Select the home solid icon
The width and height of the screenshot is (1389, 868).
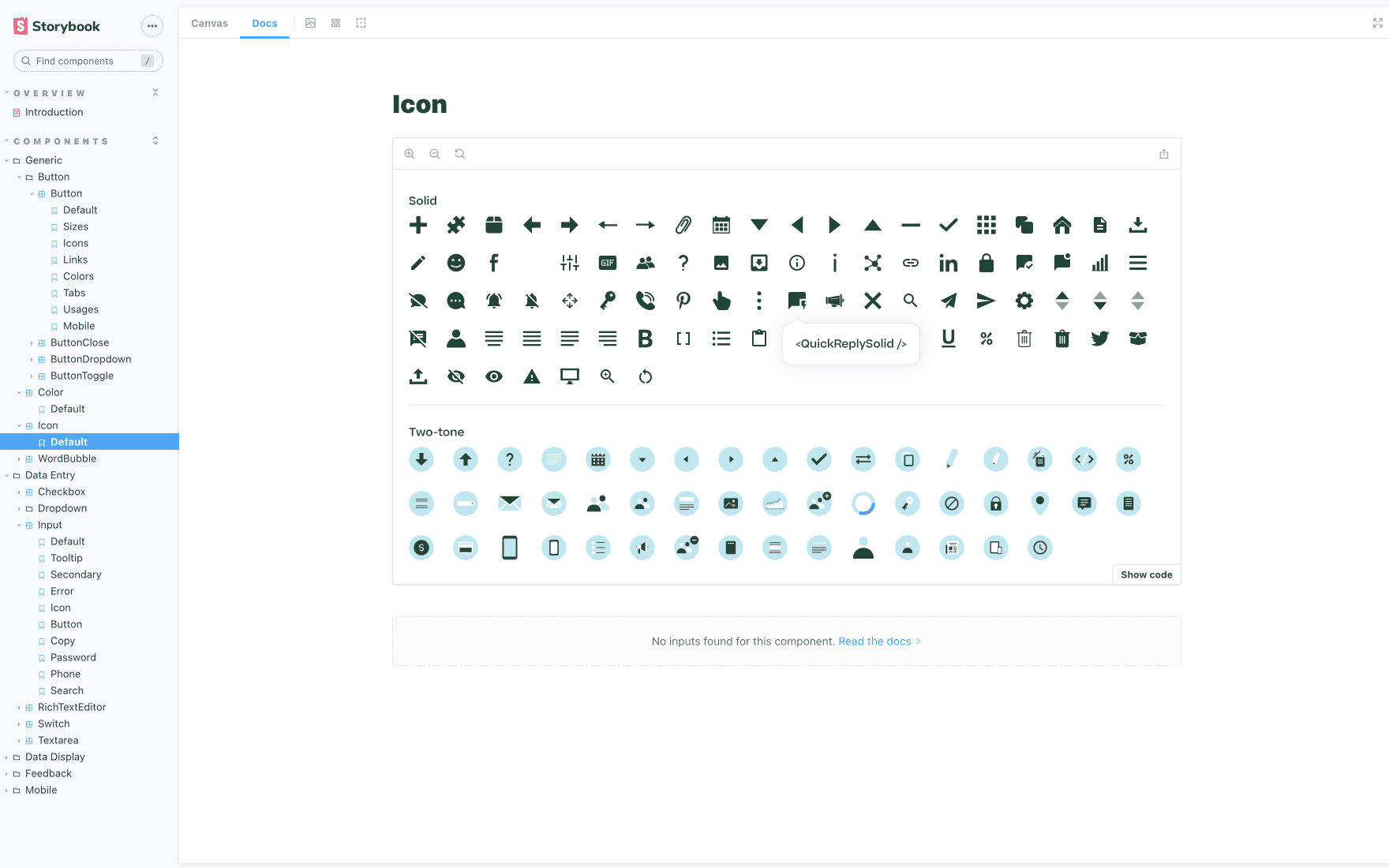[1061, 226]
